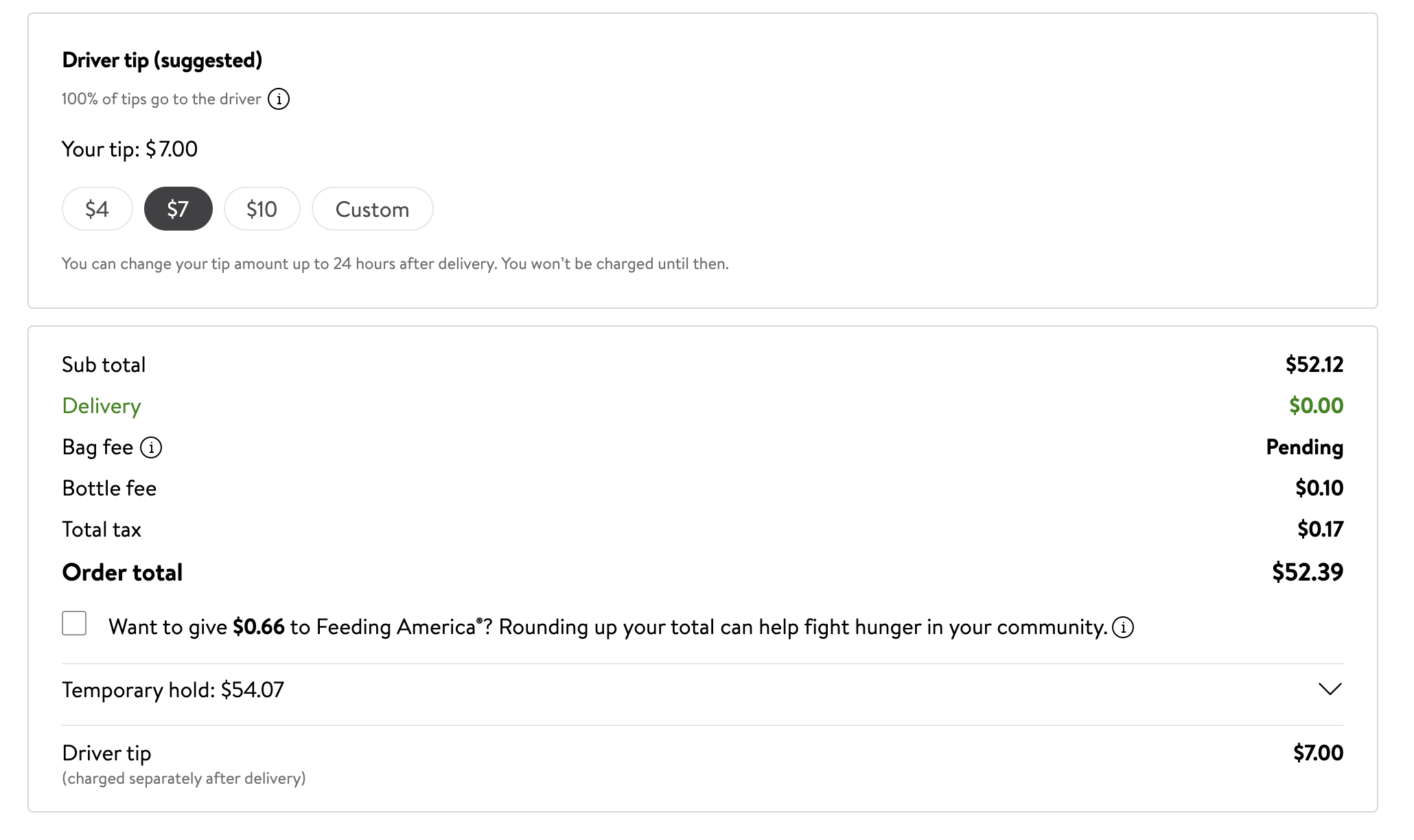Viewport: 1414px width, 840px height.
Task: Click the Order total amount $52.39
Action: 1308,572
